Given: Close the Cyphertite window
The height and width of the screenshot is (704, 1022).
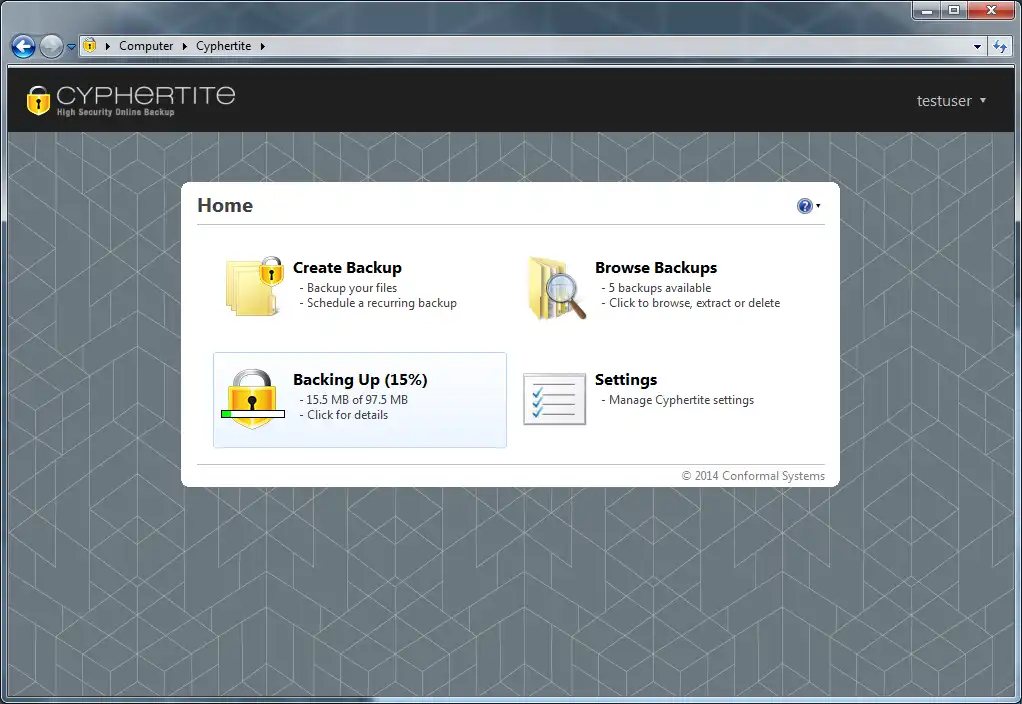Looking at the screenshot, I should coord(991,10).
